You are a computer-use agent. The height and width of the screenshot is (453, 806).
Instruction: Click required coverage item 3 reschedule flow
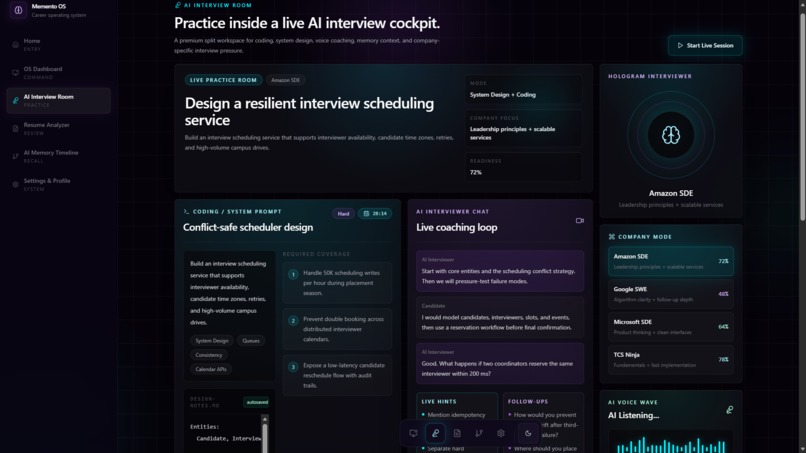[x=337, y=375]
